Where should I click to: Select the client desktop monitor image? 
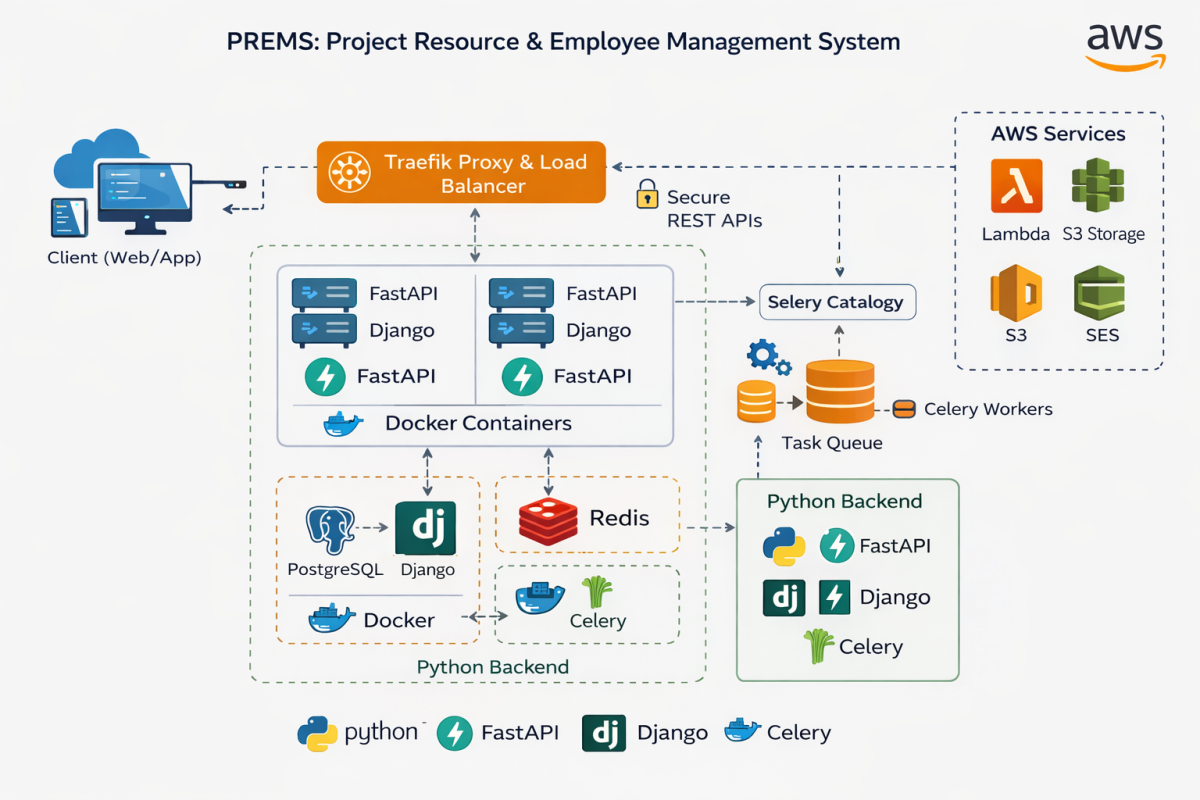145,185
